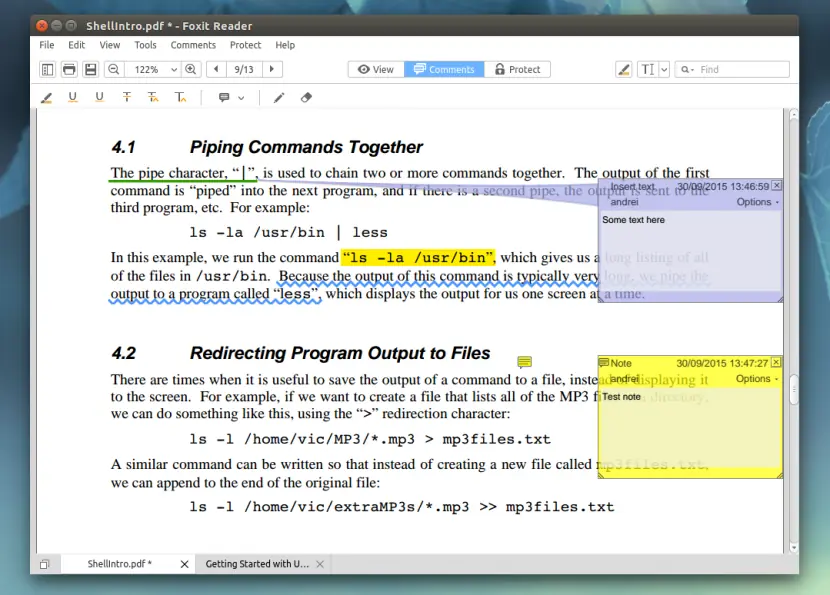This screenshot has width=830, height=595.
Task: Close the Insert text comment popup
Action: pyautogui.click(x=777, y=185)
